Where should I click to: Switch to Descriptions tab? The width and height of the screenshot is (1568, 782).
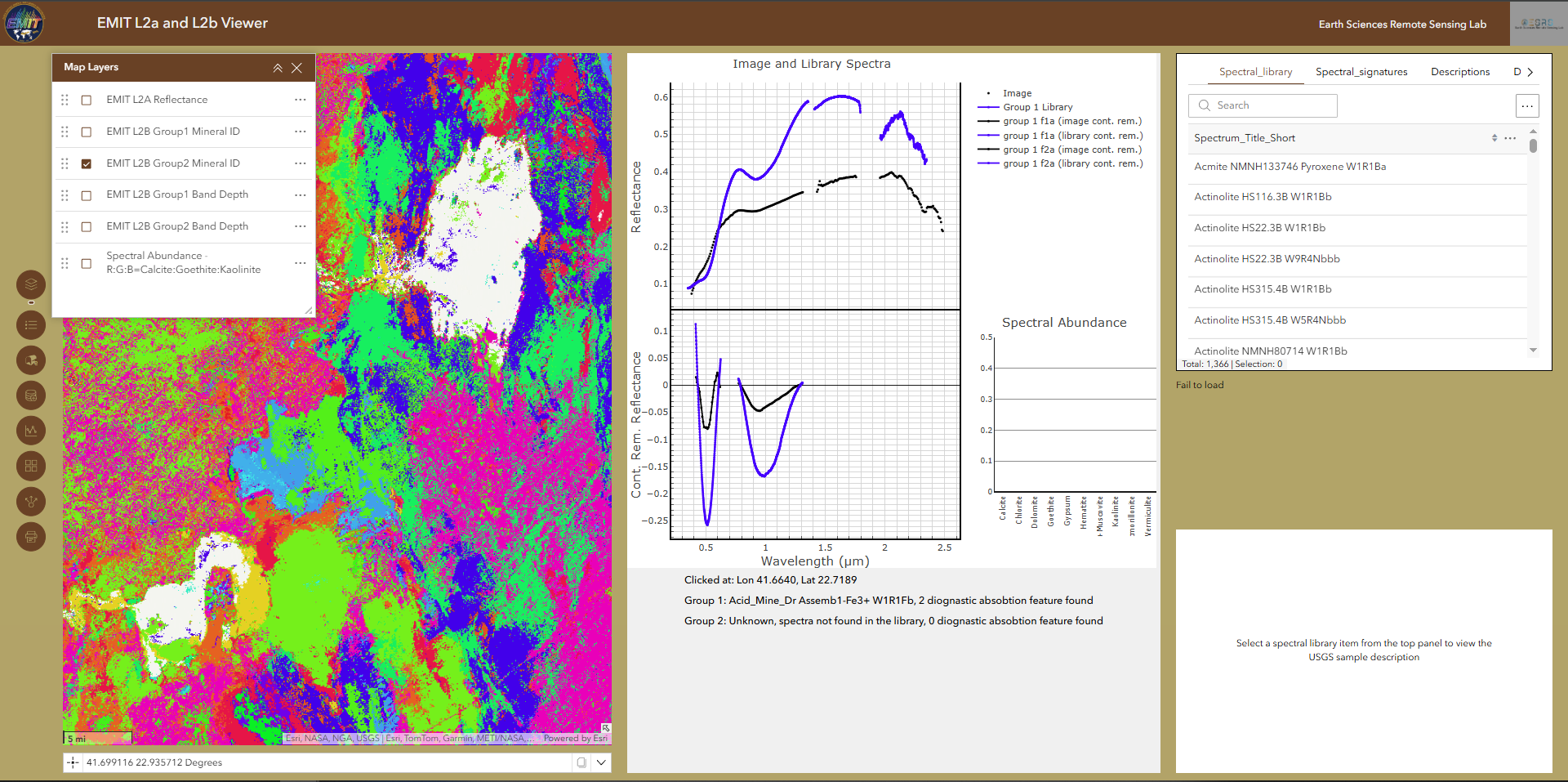(1460, 72)
